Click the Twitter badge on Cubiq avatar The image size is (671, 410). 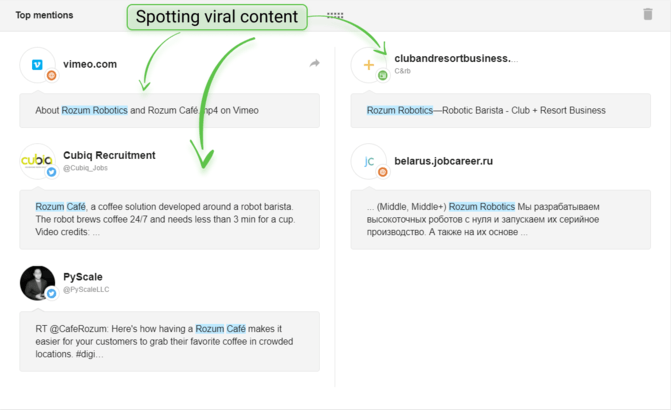point(52,172)
